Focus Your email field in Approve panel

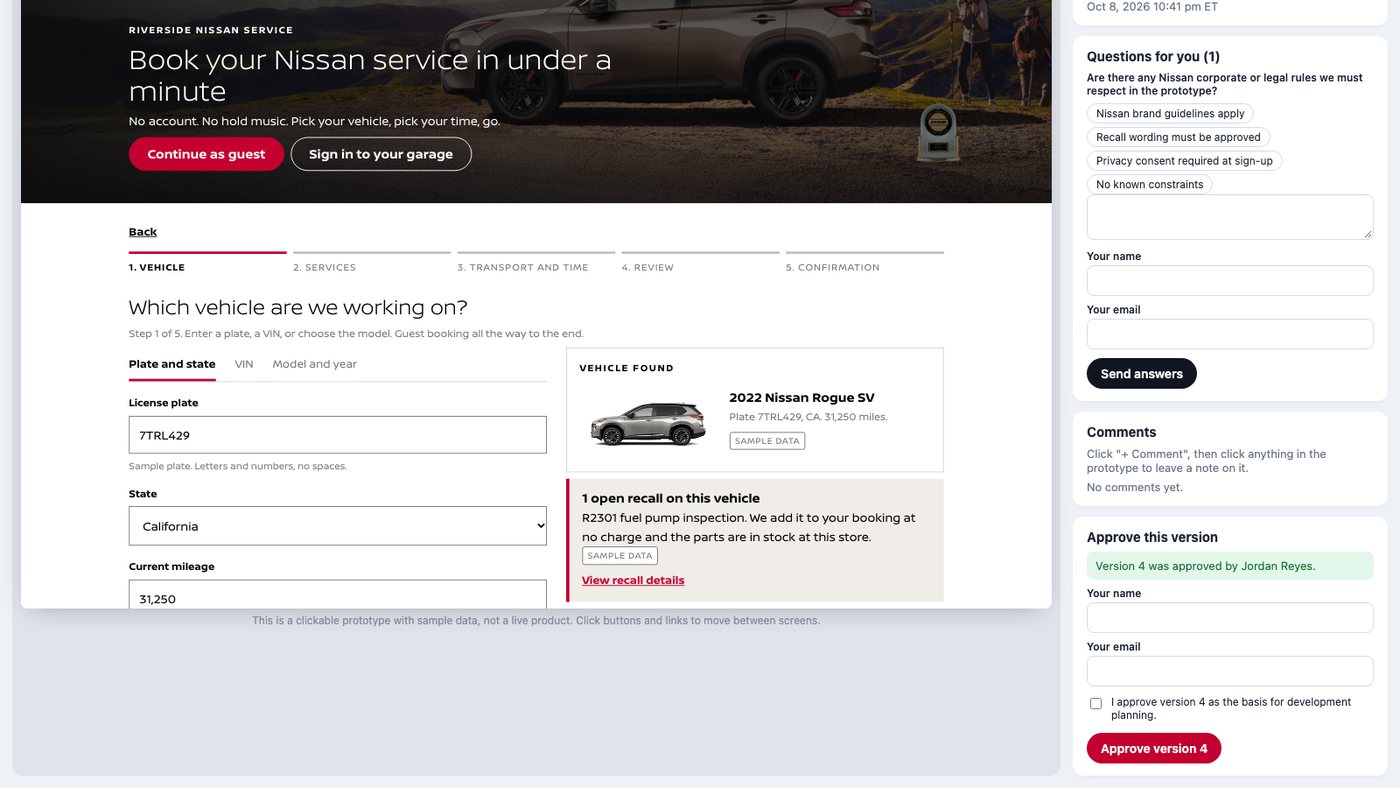tap(1230, 671)
